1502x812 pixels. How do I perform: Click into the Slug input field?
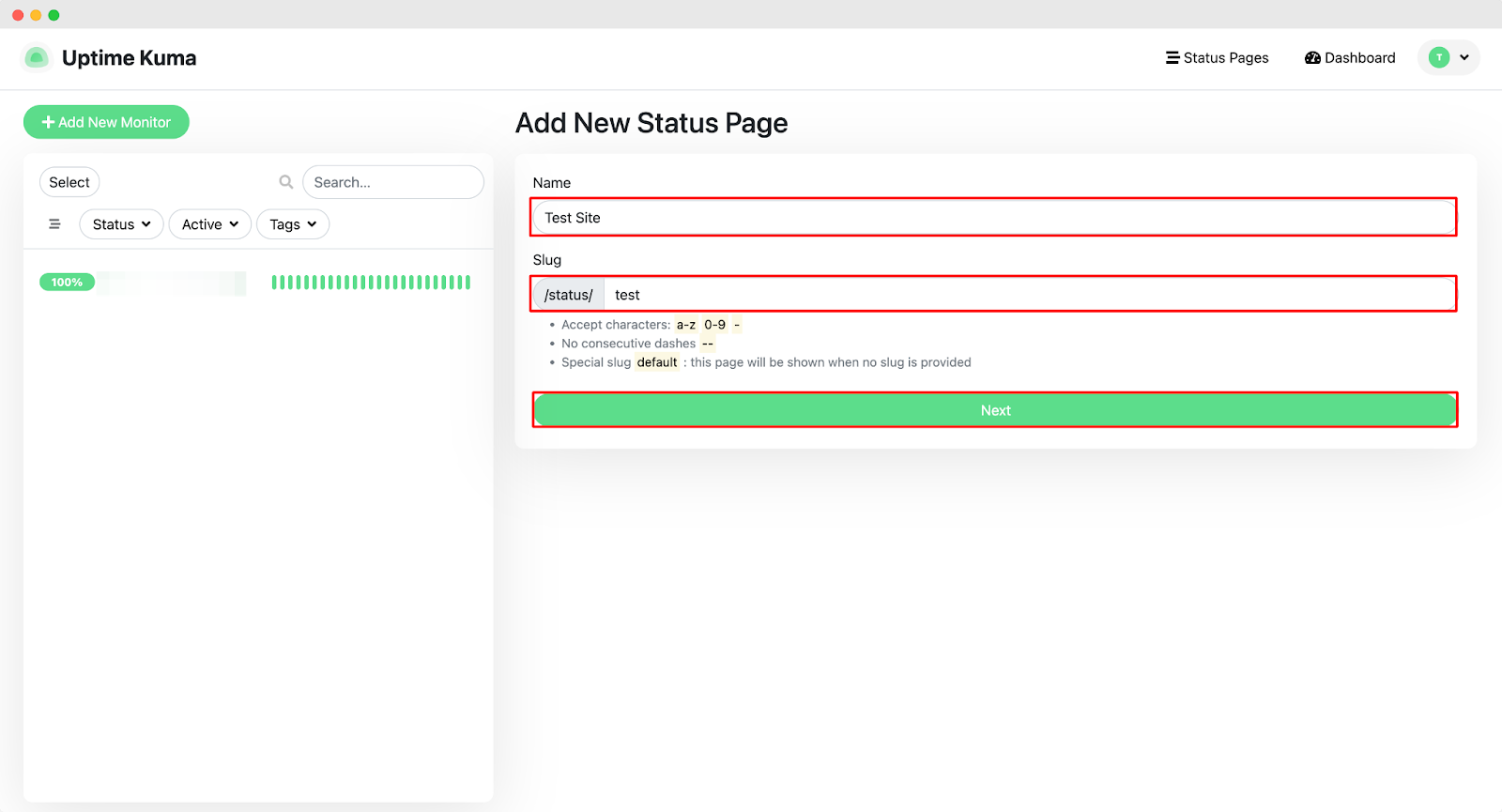pos(1028,295)
